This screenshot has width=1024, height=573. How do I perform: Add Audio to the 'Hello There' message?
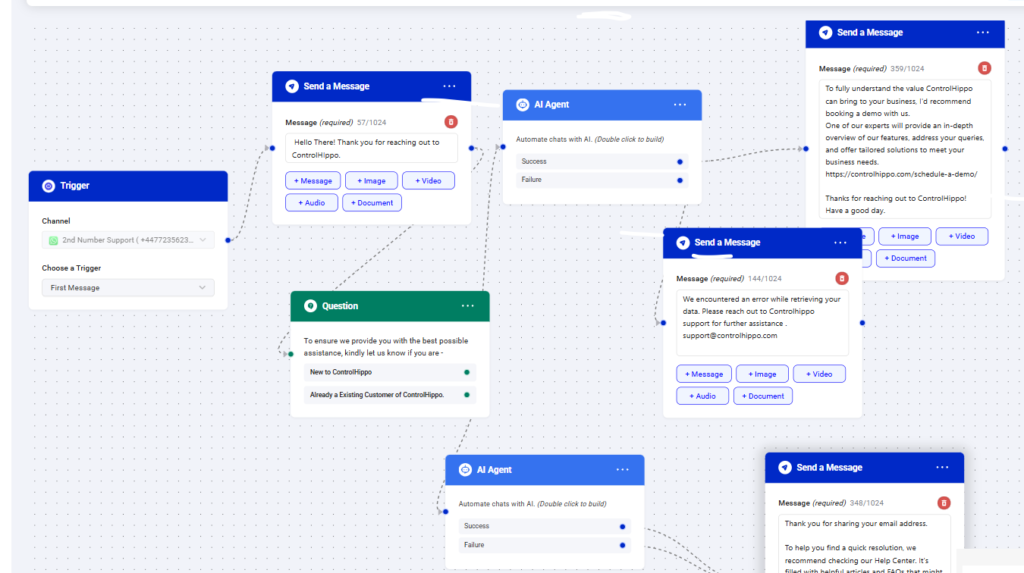[x=311, y=202]
